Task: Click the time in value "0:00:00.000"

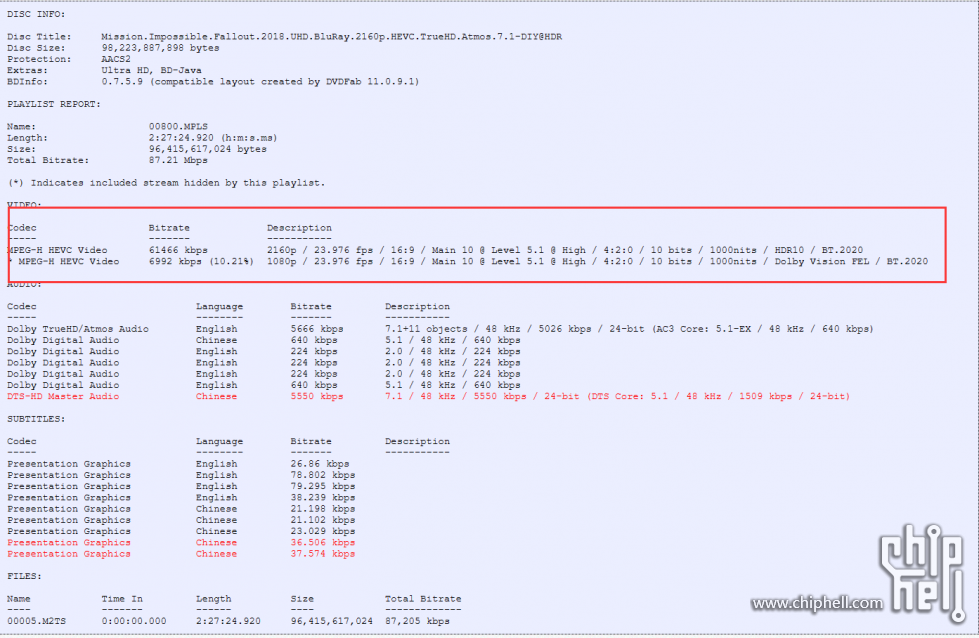Action: (134, 621)
